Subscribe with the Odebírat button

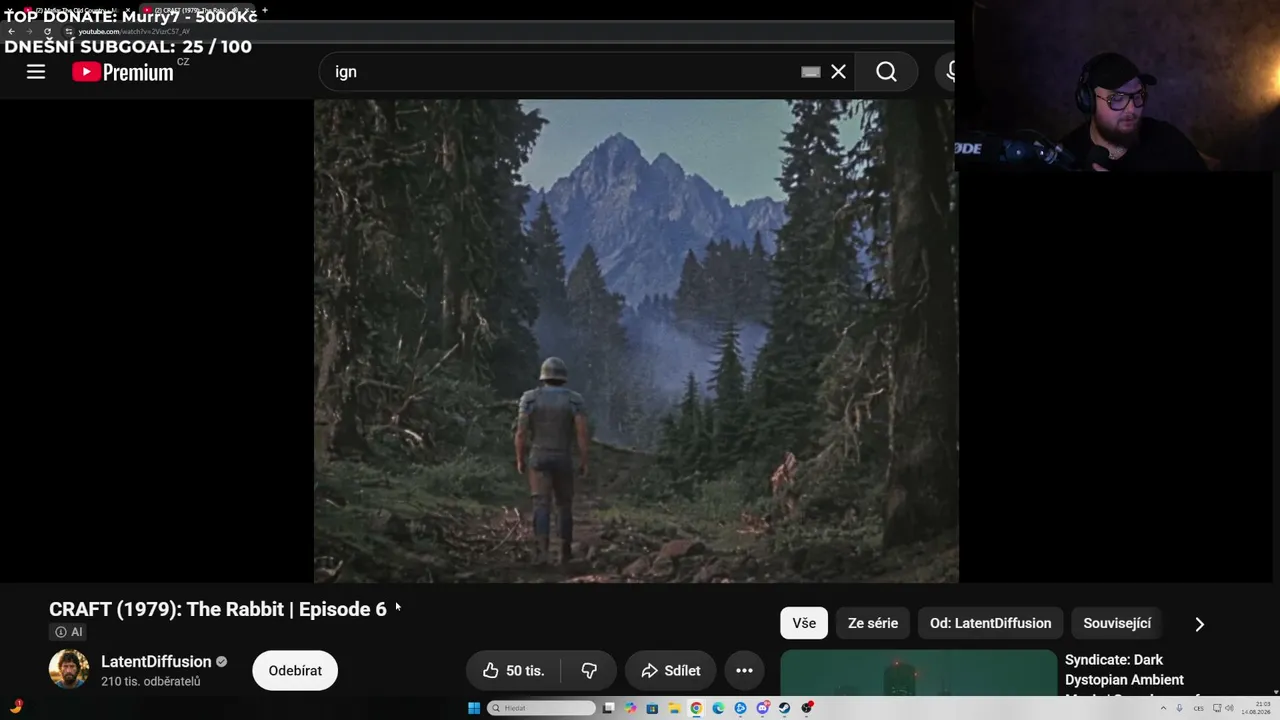(295, 670)
